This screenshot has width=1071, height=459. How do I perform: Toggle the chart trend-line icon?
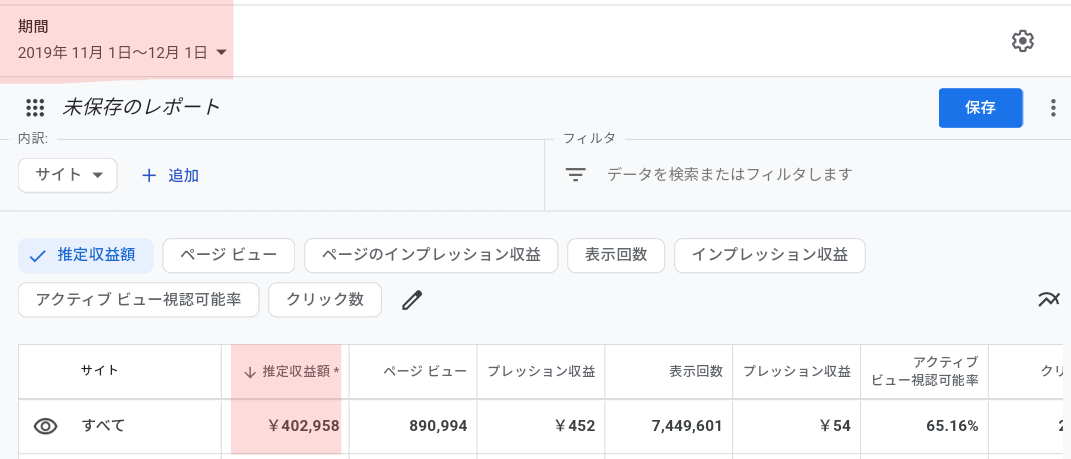pos(1048,298)
